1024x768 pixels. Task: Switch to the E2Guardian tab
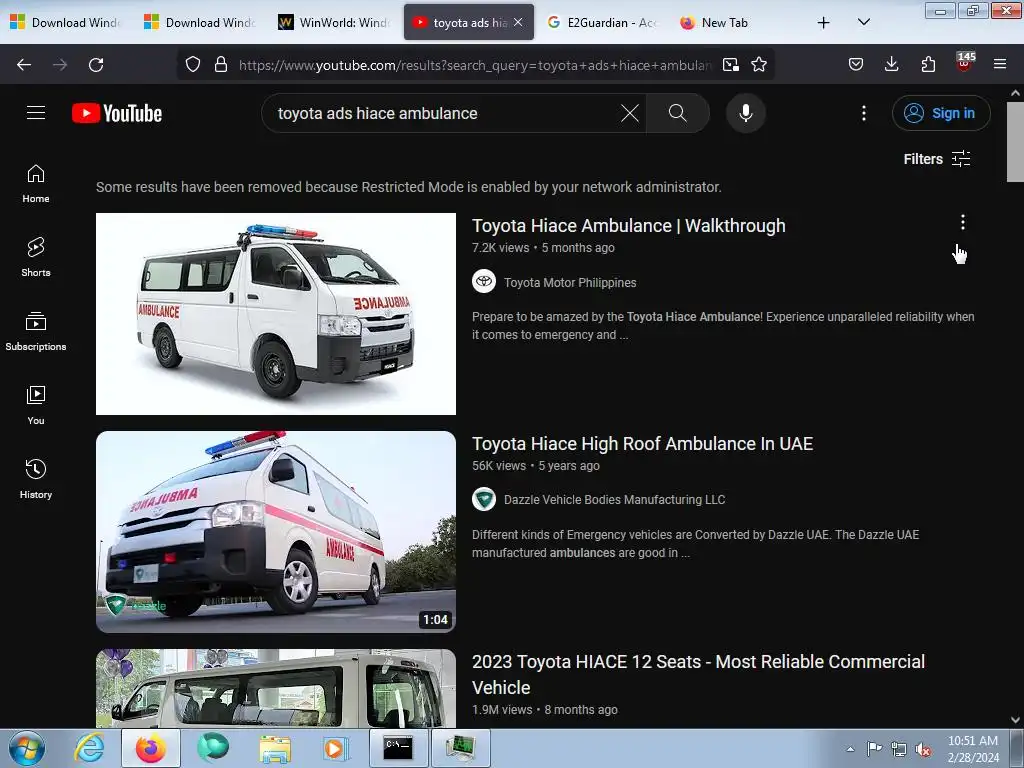tap(602, 23)
